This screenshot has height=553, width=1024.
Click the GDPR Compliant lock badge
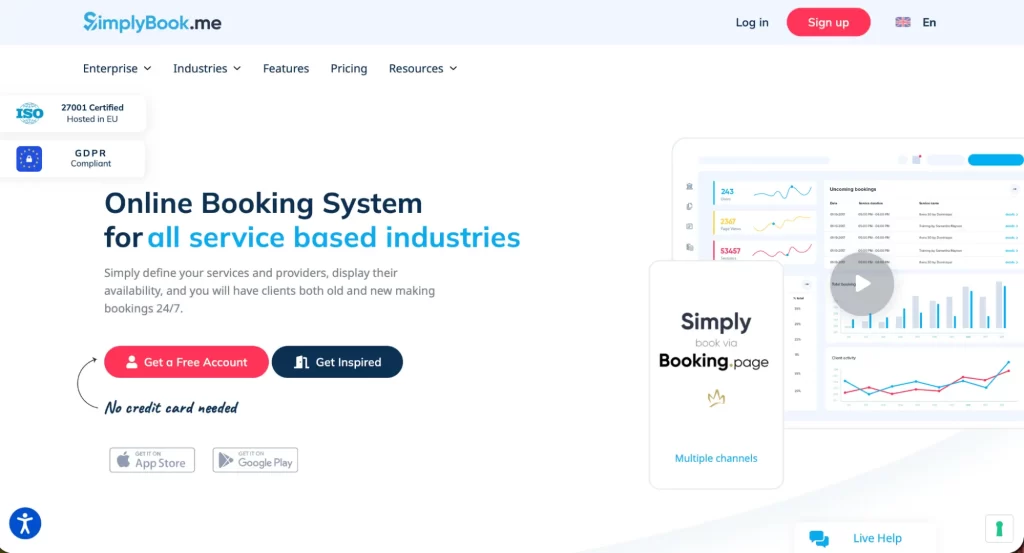[72, 159]
